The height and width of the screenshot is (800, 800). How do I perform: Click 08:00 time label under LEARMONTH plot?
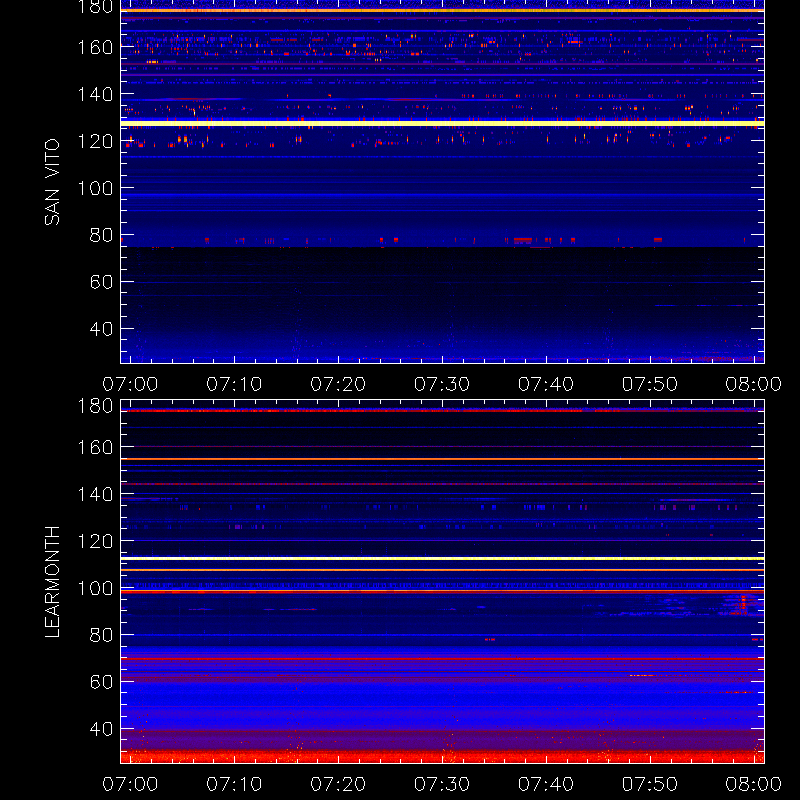tap(754, 784)
